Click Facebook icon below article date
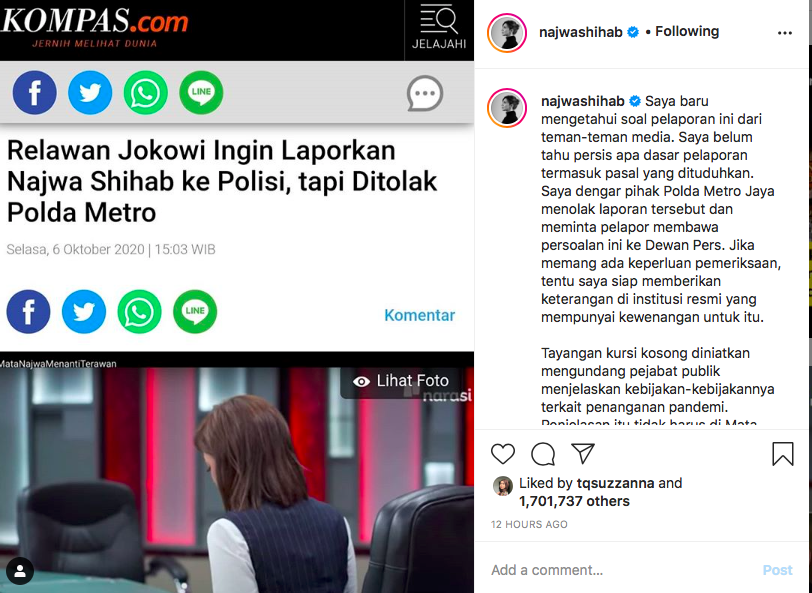812x593 pixels. [x=28, y=312]
